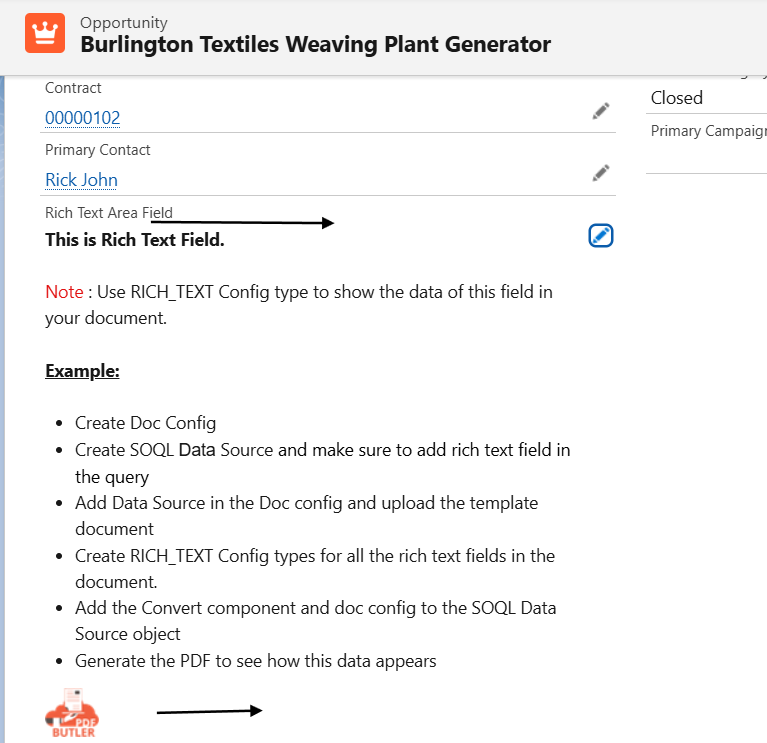The height and width of the screenshot is (743, 767).
Task: Click the "Create SOQL Data Source" bullet item
Action: tap(322, 450)
